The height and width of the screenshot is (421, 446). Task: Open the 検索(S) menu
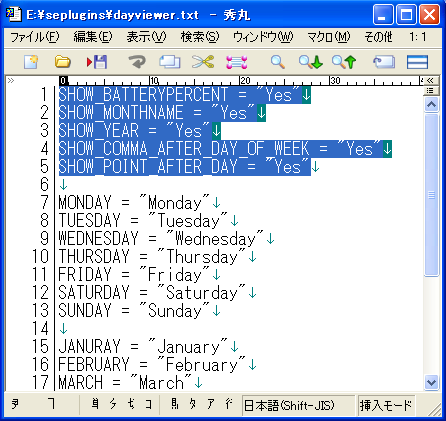pos(200,37)
